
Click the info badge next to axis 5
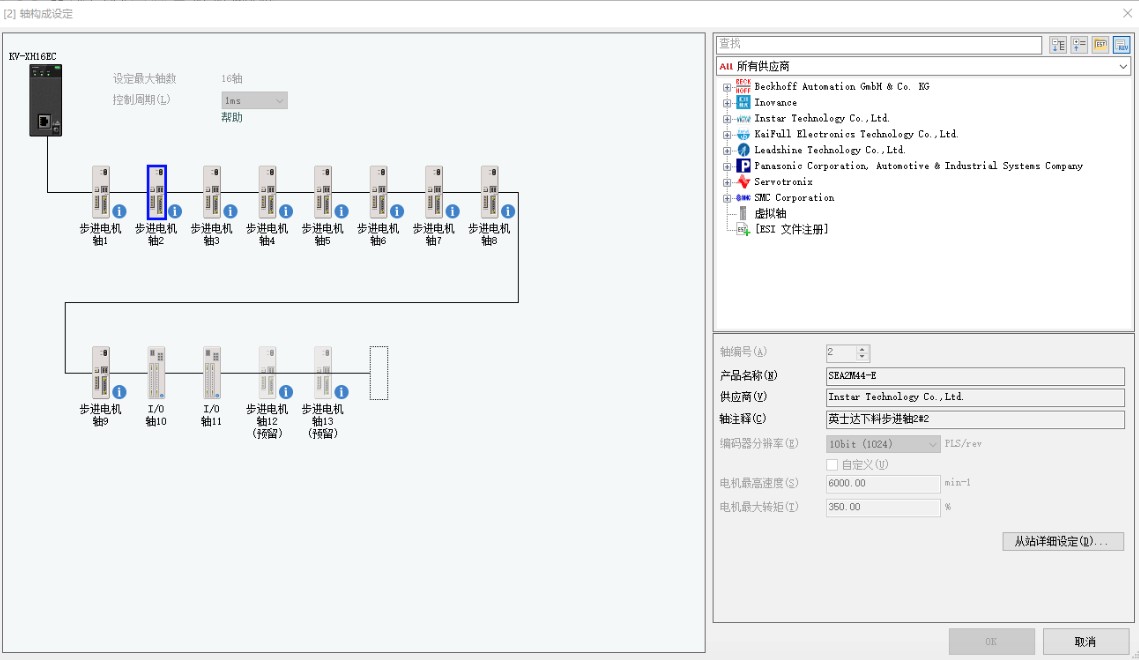coord(342,212)
